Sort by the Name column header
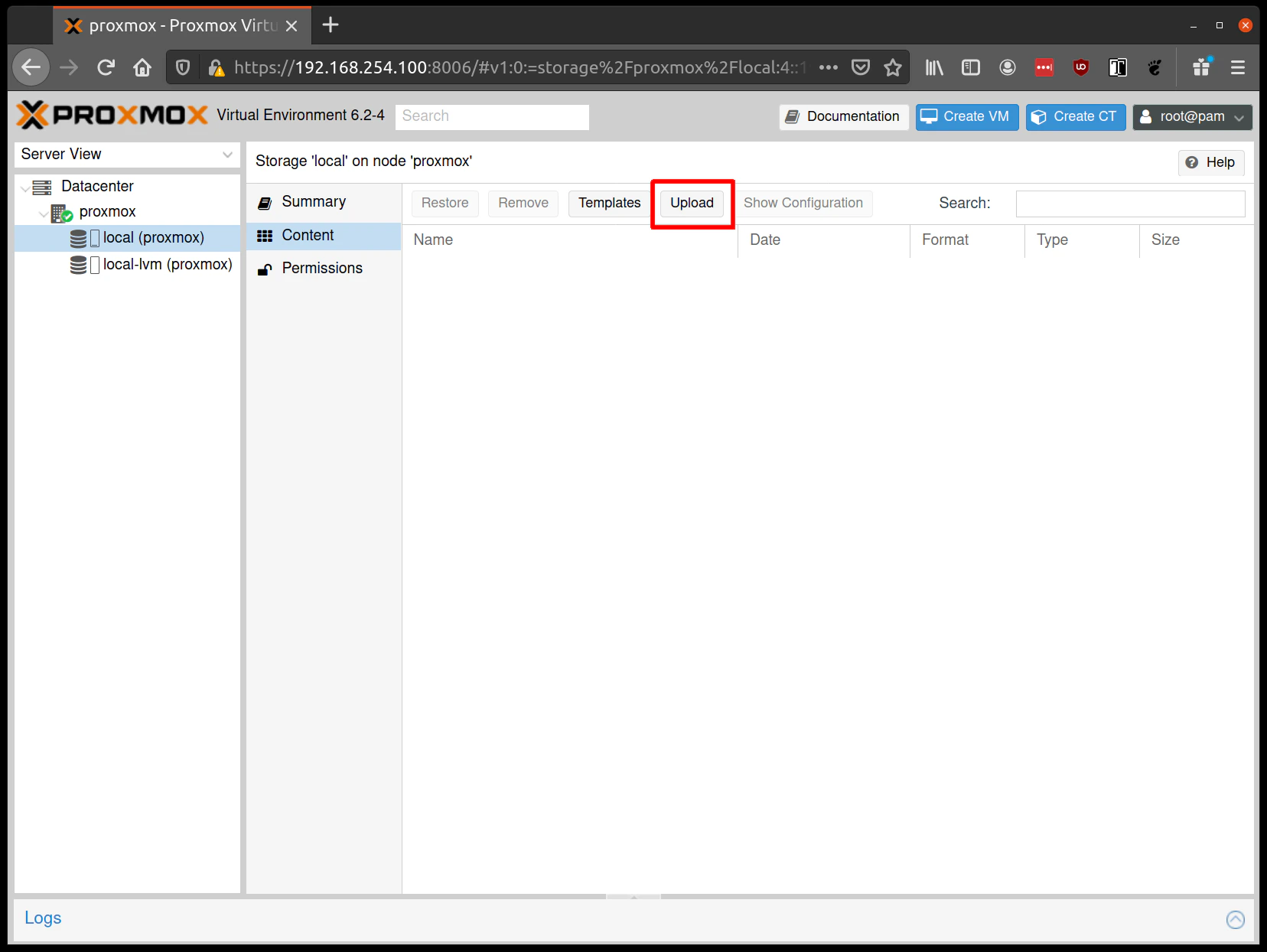 [x=570, y=240]
